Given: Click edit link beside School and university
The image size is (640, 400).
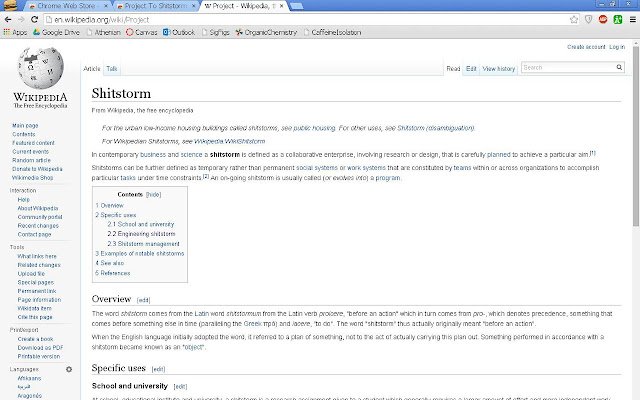Looking at the screenshot, I should pos(180,387).
